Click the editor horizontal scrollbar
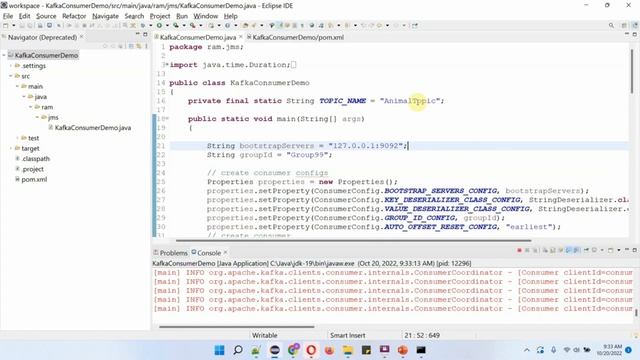The width and height of the screenshot is (640, 360). (x=353, y=240)
